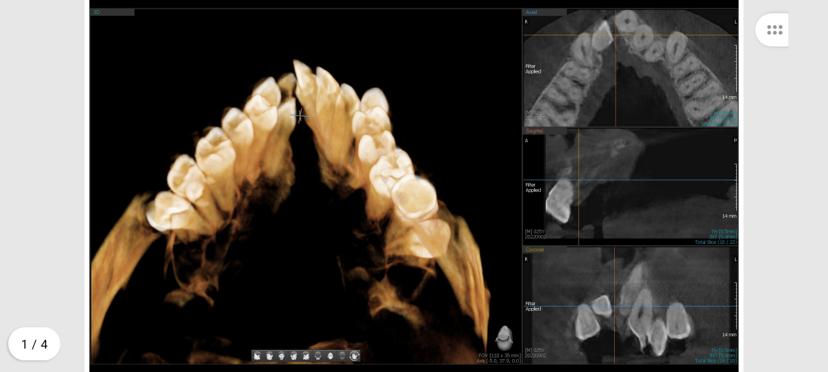The image size is (828, 372).
Task: Click 'Filter Applied' text in Sagittal view
Action: [533, 188]
